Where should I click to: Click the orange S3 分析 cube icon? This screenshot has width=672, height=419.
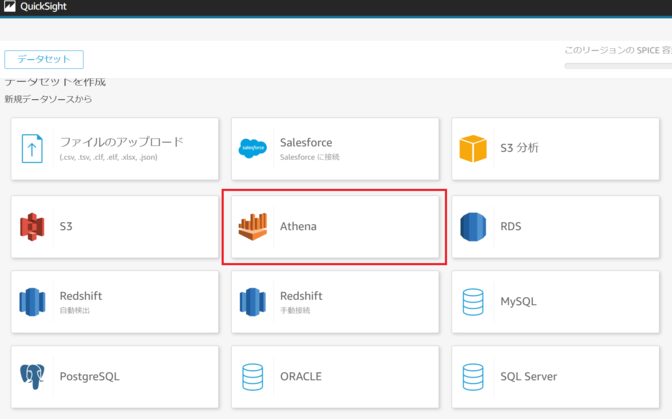tap(473, 149)
